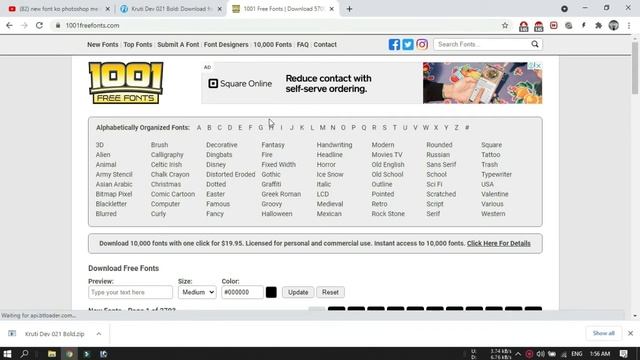This screenshot has width=640, height=360.
Task: Click the ENG language indicator
Action: pyautogui.click(x=576, y=354)
